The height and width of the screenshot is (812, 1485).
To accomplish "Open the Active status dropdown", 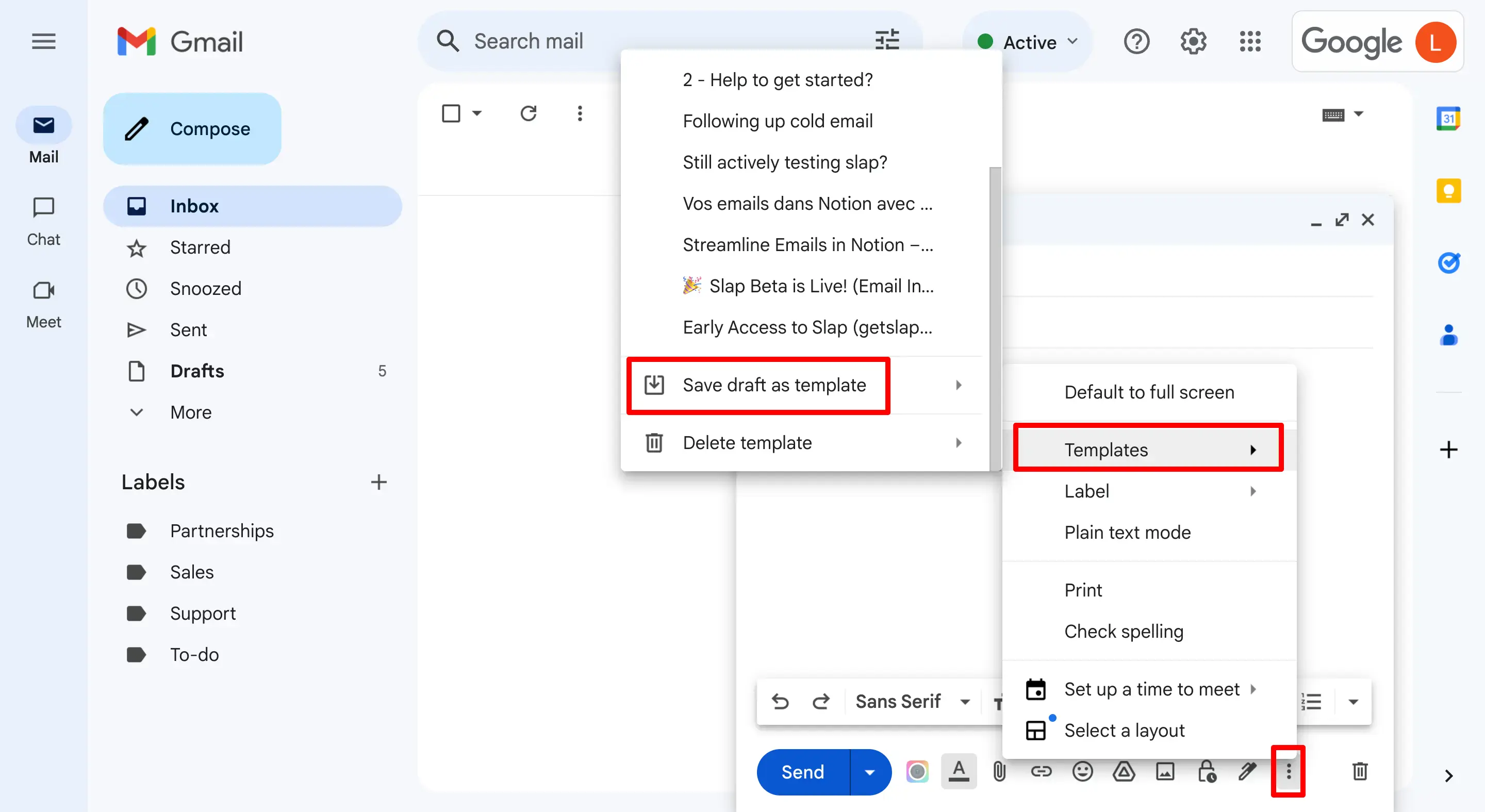I will click(x=1029, y=42).
